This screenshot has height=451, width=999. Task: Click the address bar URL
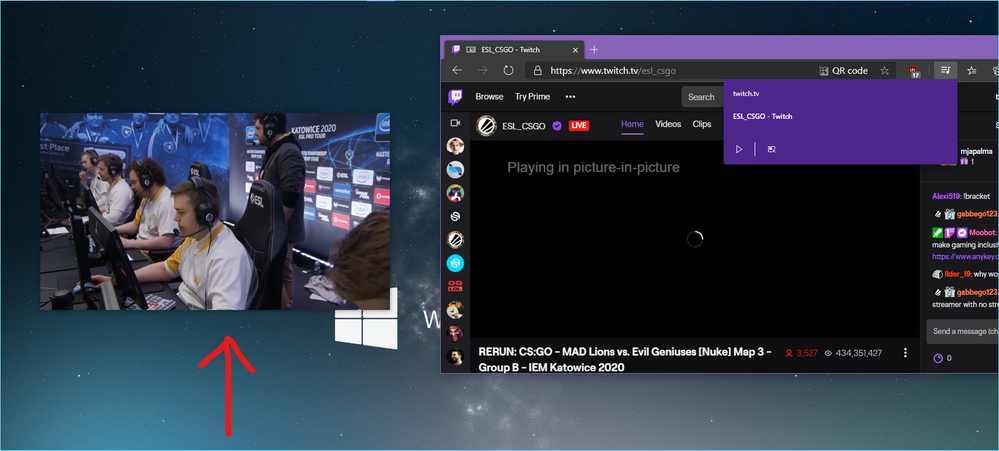click(x=613, y=71)
